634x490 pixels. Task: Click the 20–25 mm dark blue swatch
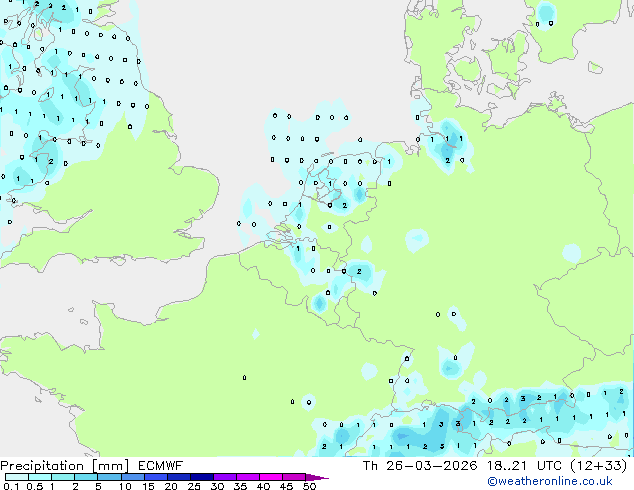[x=178, y=477]
